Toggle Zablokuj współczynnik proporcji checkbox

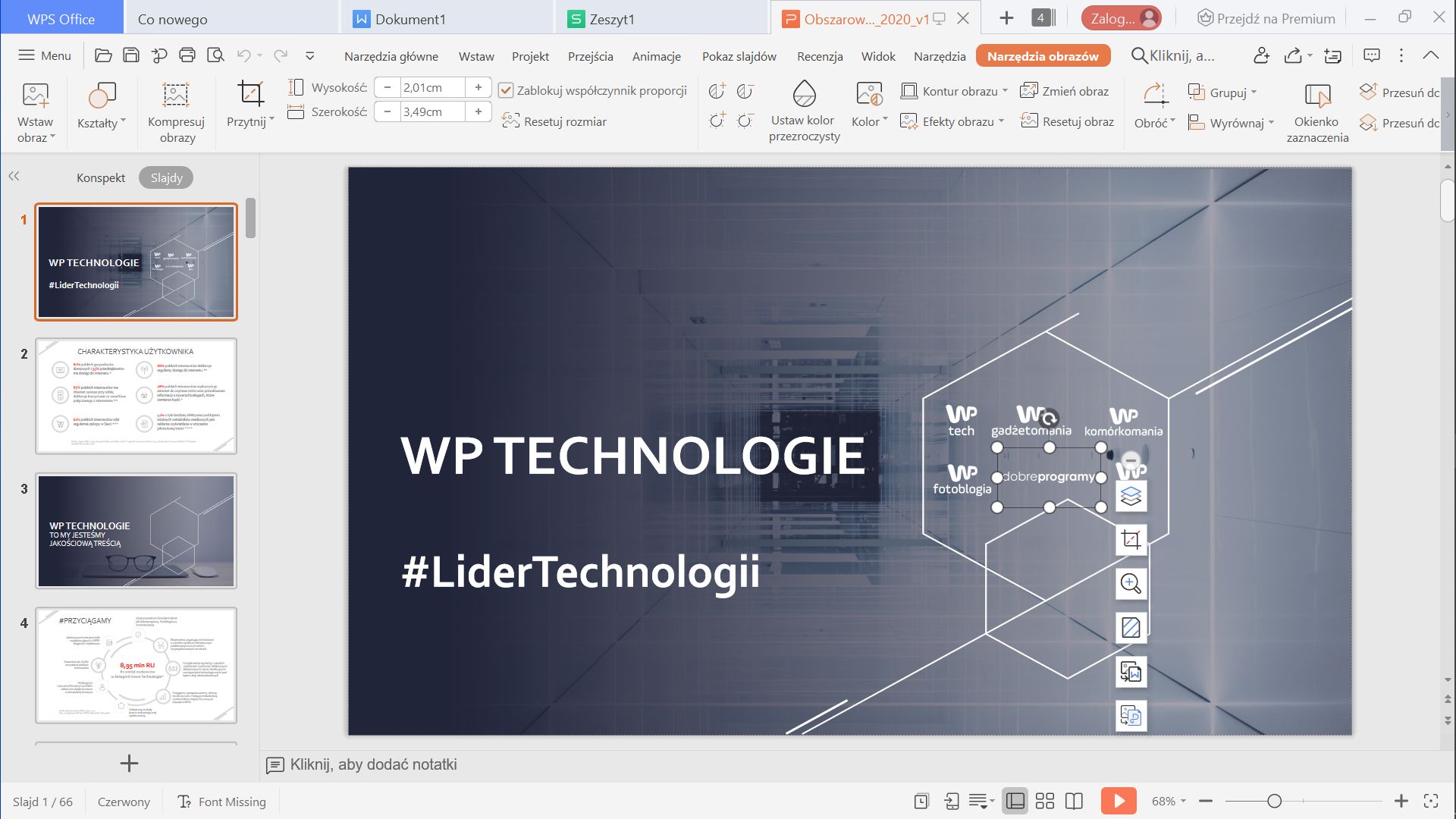pyautogui.click(x=506, y=91)
